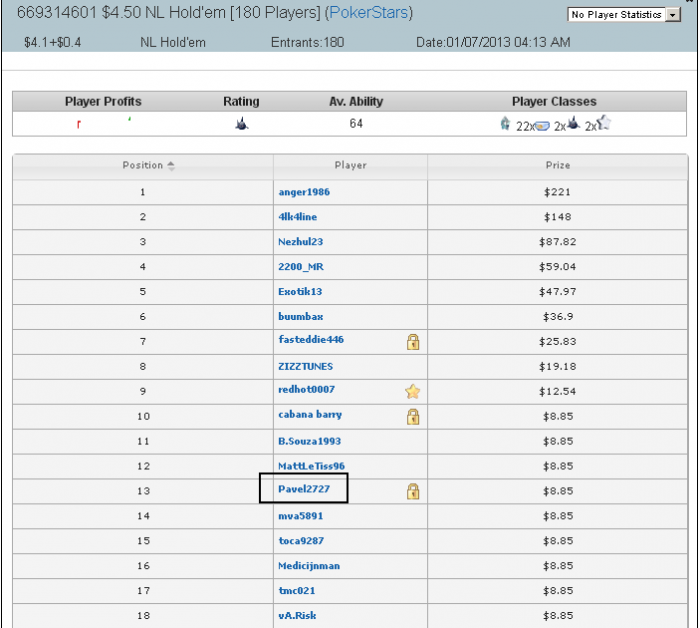Open player MattLeTiss96 profile

pos(312,466)
